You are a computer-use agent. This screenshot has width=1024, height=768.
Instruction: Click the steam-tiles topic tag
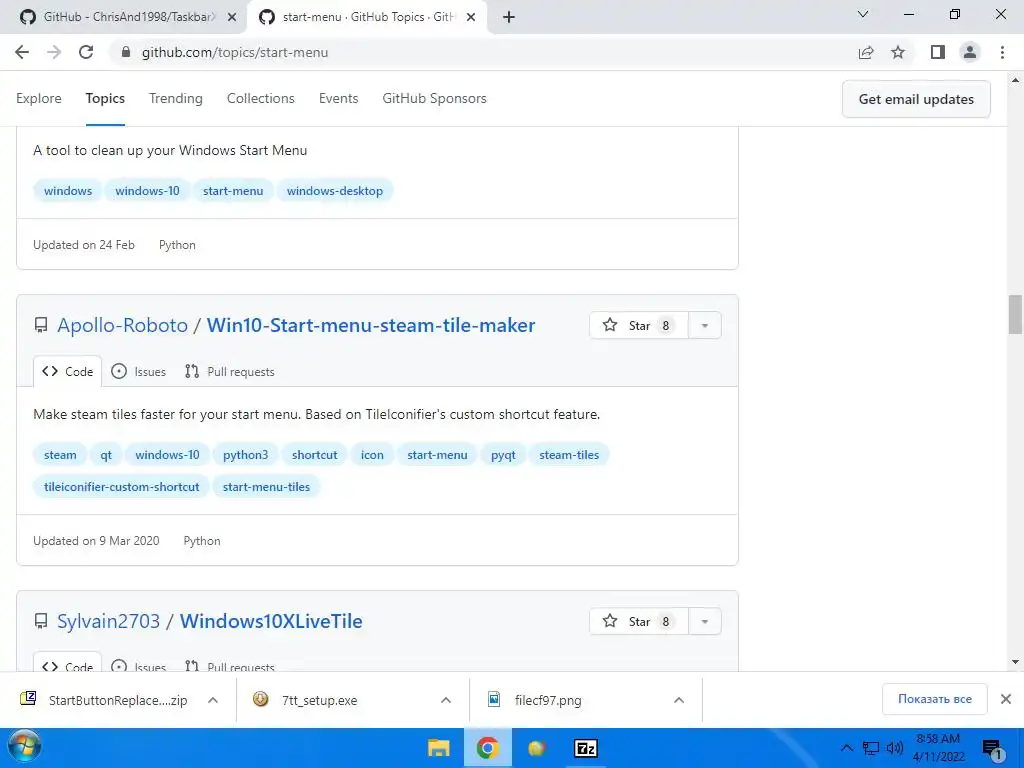click(x=569, y=455)
